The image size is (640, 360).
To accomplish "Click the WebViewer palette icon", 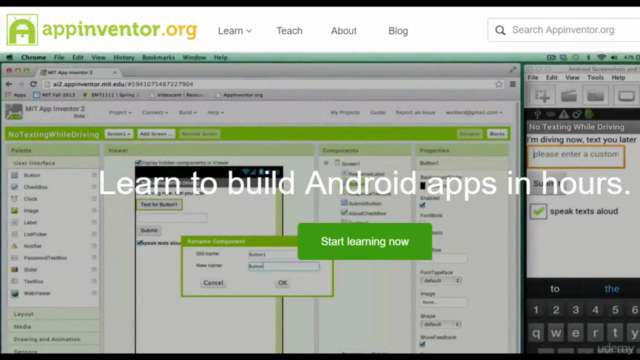I will coord(15,293).
